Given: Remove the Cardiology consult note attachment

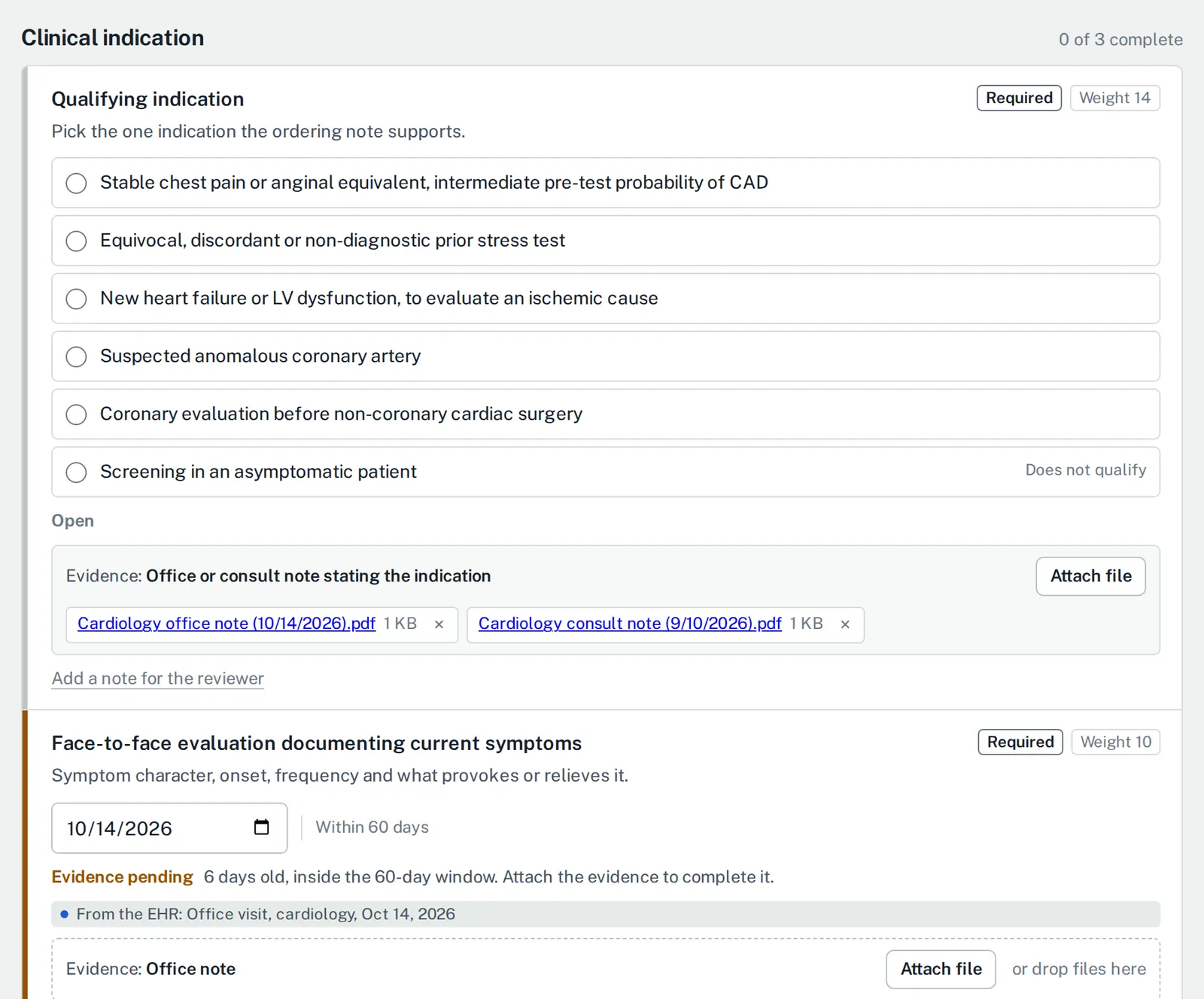Looking at the screenshot, I should click(x=845, y=624).
